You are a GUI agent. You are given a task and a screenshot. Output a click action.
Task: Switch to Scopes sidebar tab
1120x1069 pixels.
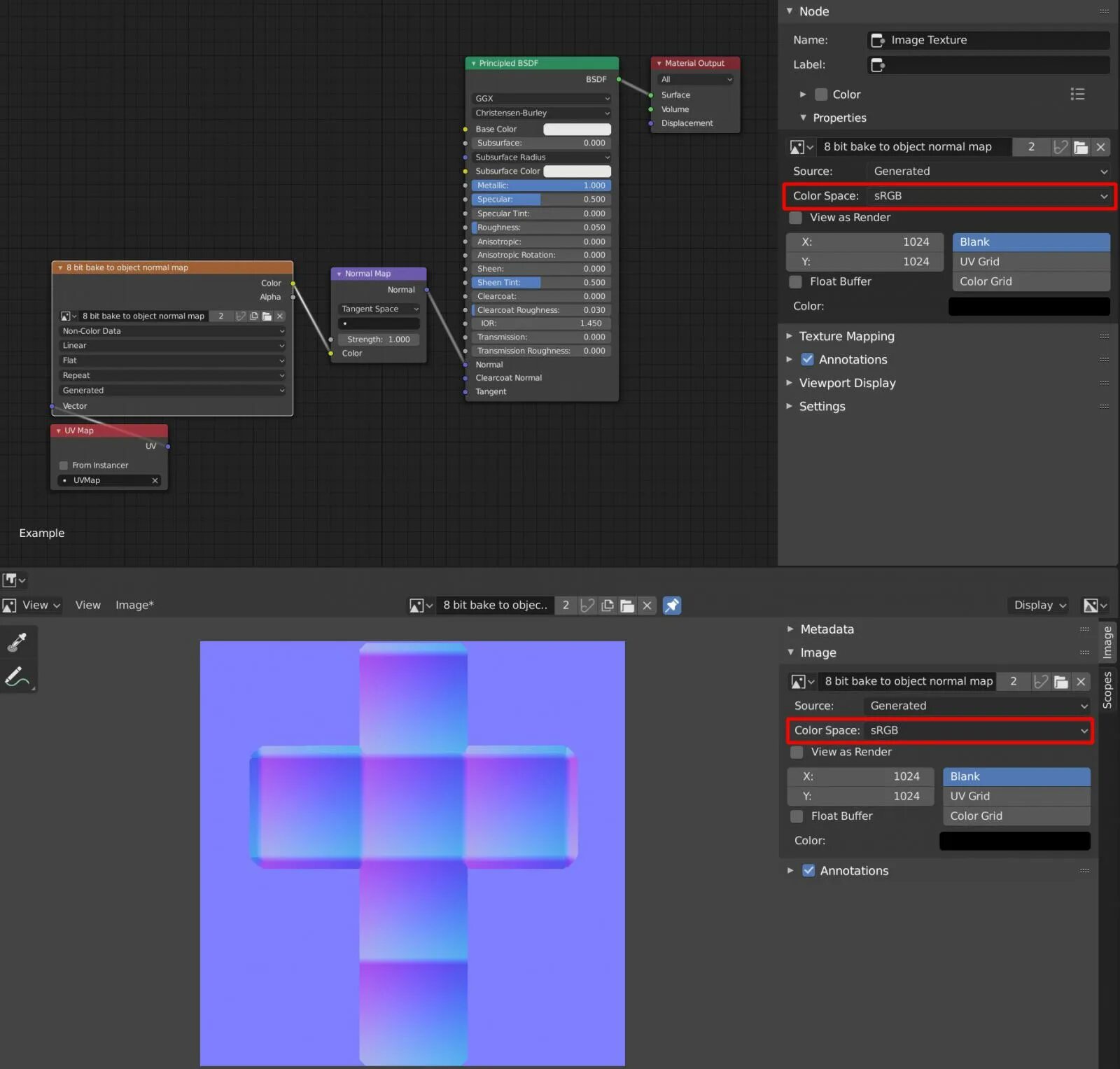click(x=1107, y=690)
